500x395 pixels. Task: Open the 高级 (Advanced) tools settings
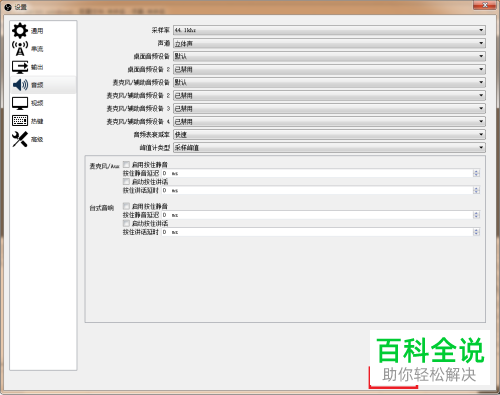(43, 139)
